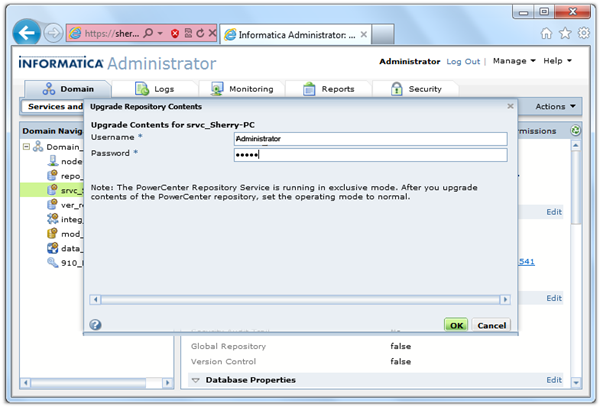
Task: Click the search magnifier in address bar
Action: point(148,34)
